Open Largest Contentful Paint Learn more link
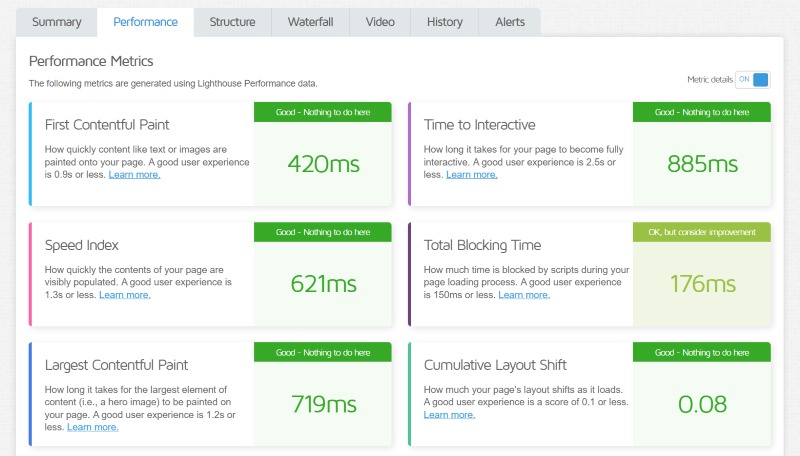The image size is (800, 456). pyautogui.click(x=93, y=427)
